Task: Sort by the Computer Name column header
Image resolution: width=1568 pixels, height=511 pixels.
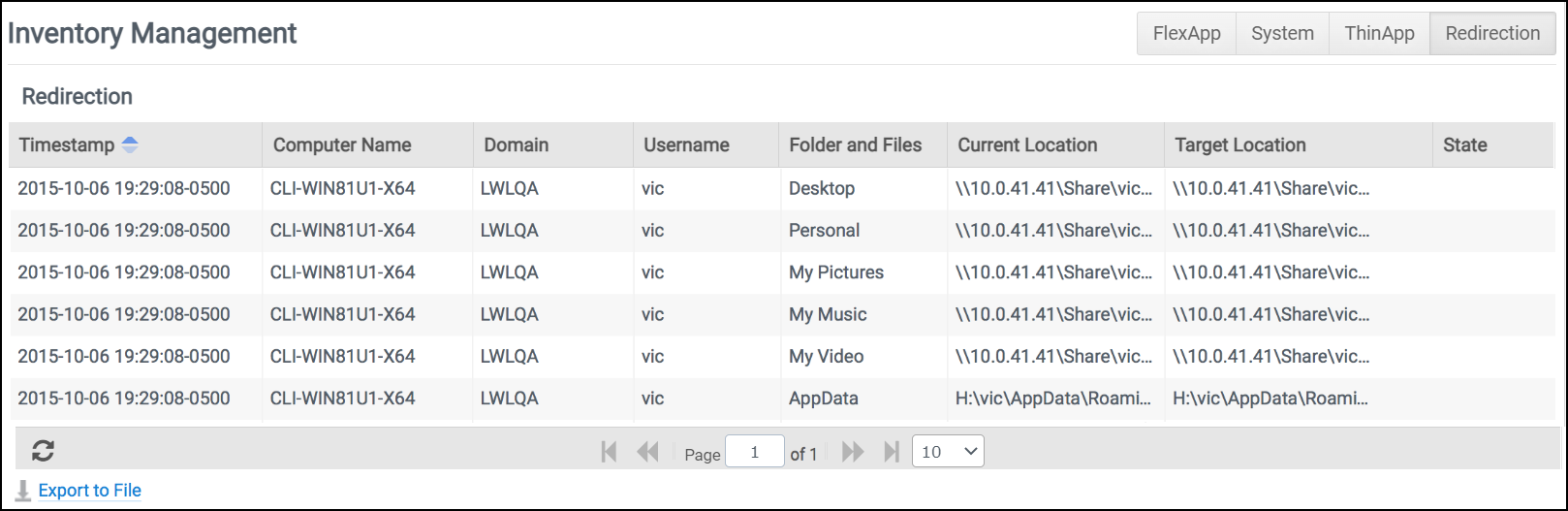Action: [x=342, y=145]
